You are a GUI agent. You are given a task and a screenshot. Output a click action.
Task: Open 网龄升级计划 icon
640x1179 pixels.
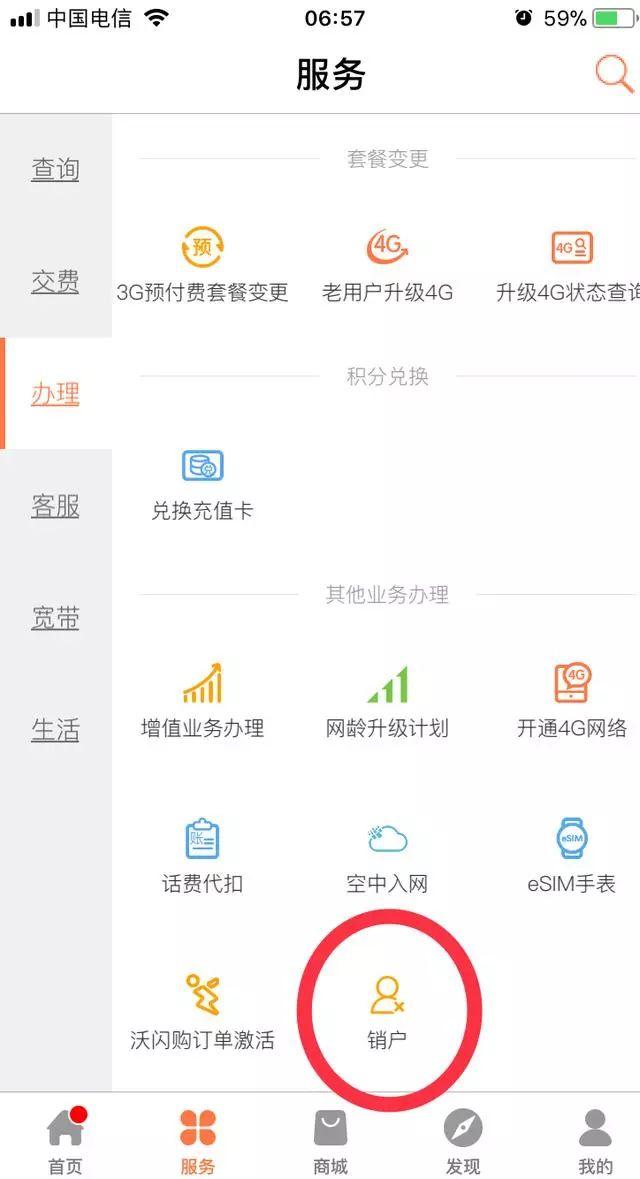pyautogui.click(x=387, y=684)
